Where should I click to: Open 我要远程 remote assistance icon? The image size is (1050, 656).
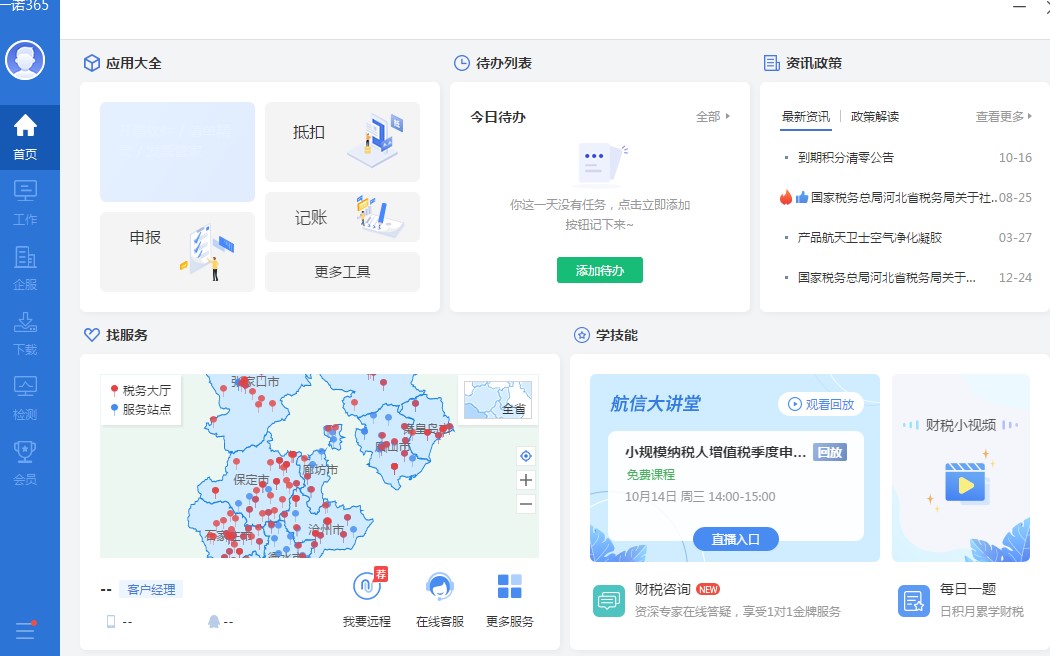[x=367, y=586]
